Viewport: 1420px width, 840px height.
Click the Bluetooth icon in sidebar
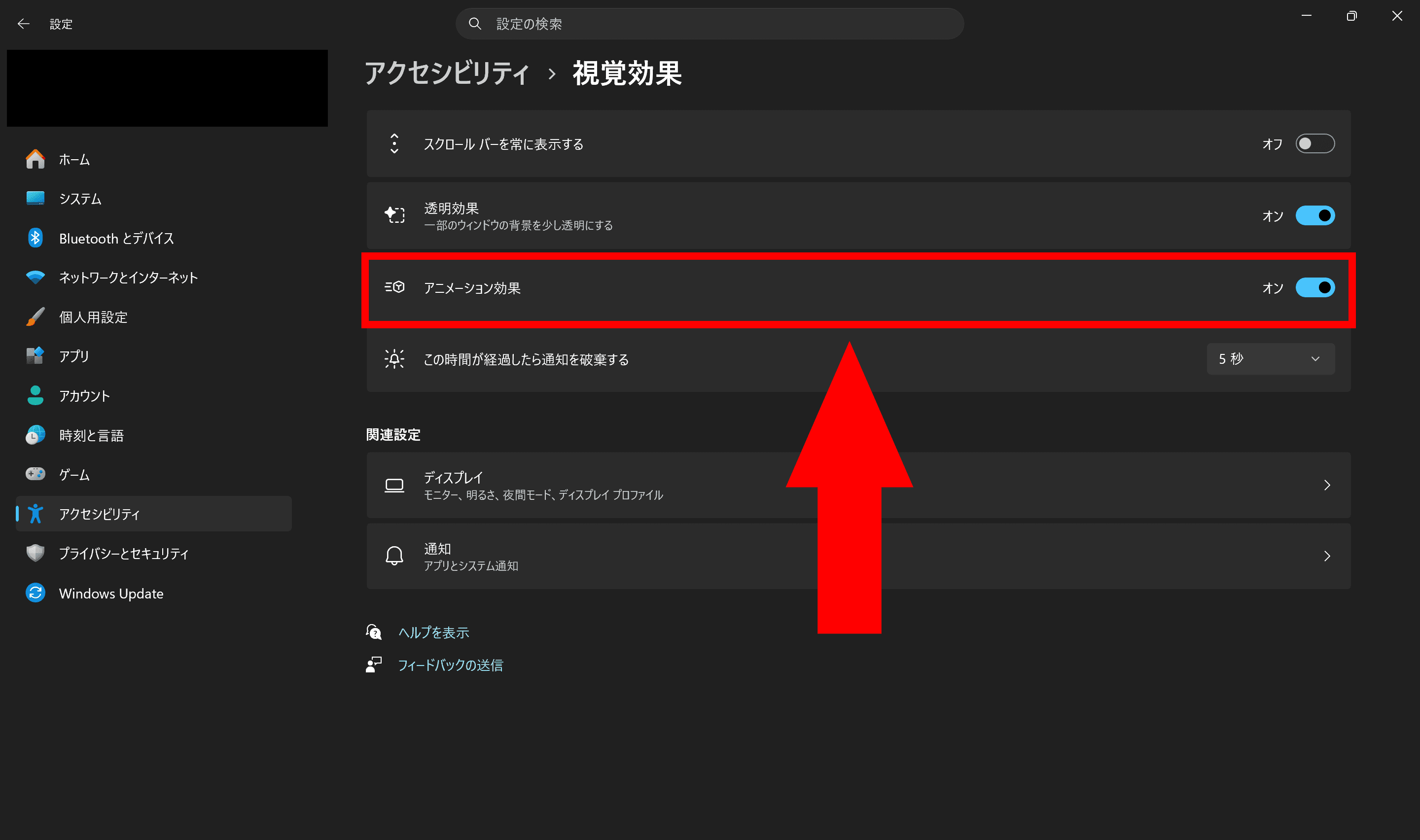coord(35,238)
